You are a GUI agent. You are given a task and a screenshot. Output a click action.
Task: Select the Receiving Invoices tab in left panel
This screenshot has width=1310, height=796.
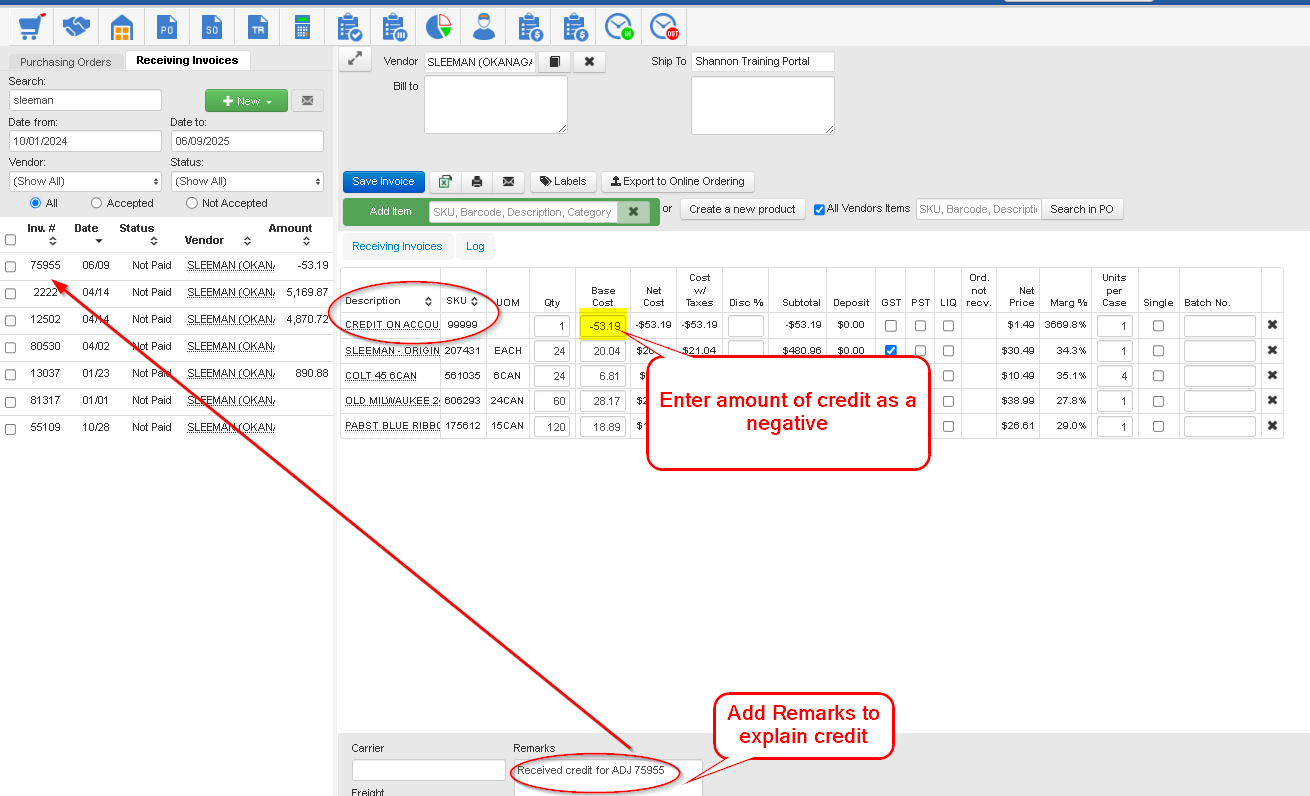pyautogui.click(x=187, y=60)
